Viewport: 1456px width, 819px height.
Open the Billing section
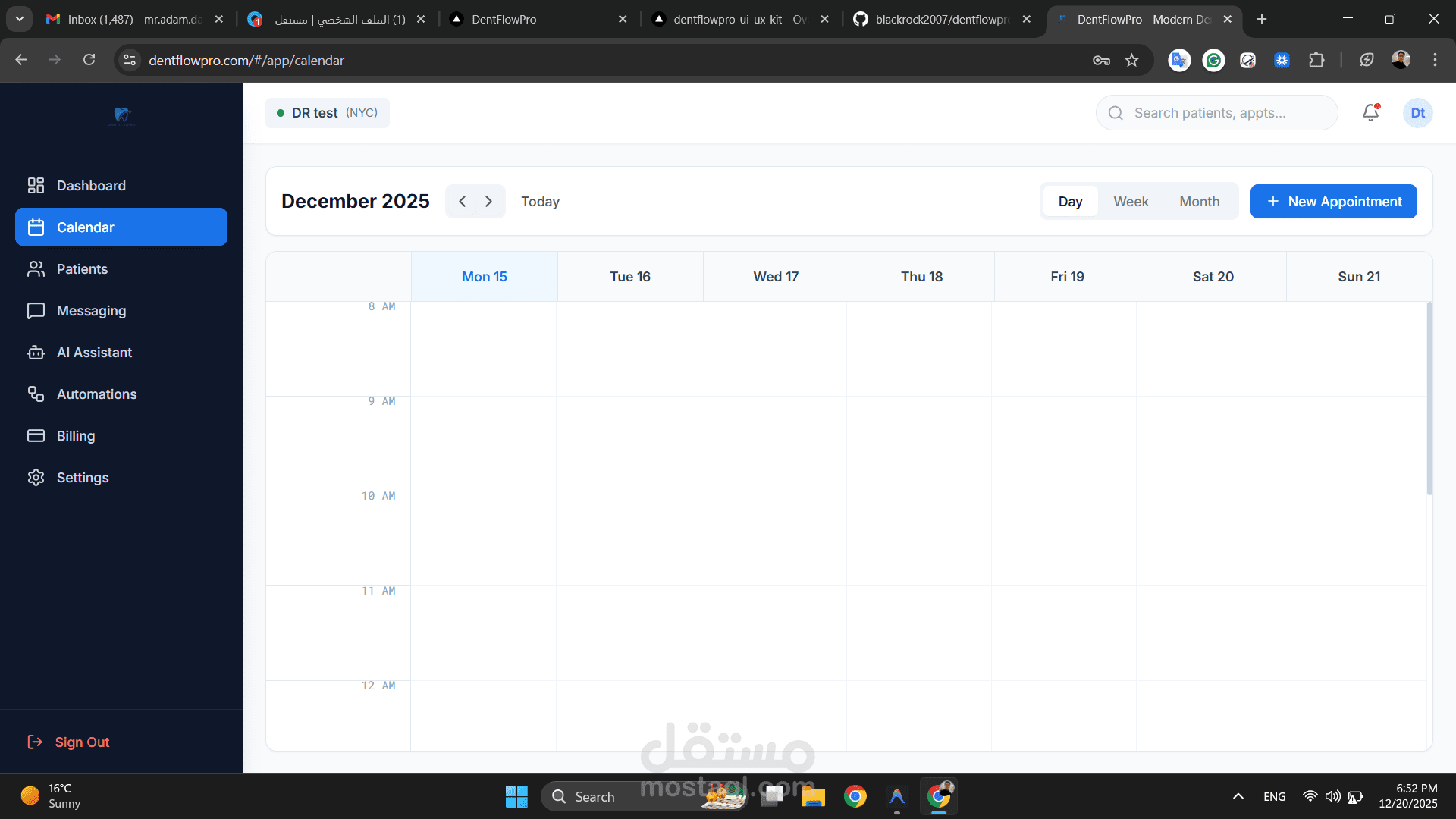coord(75,436)
